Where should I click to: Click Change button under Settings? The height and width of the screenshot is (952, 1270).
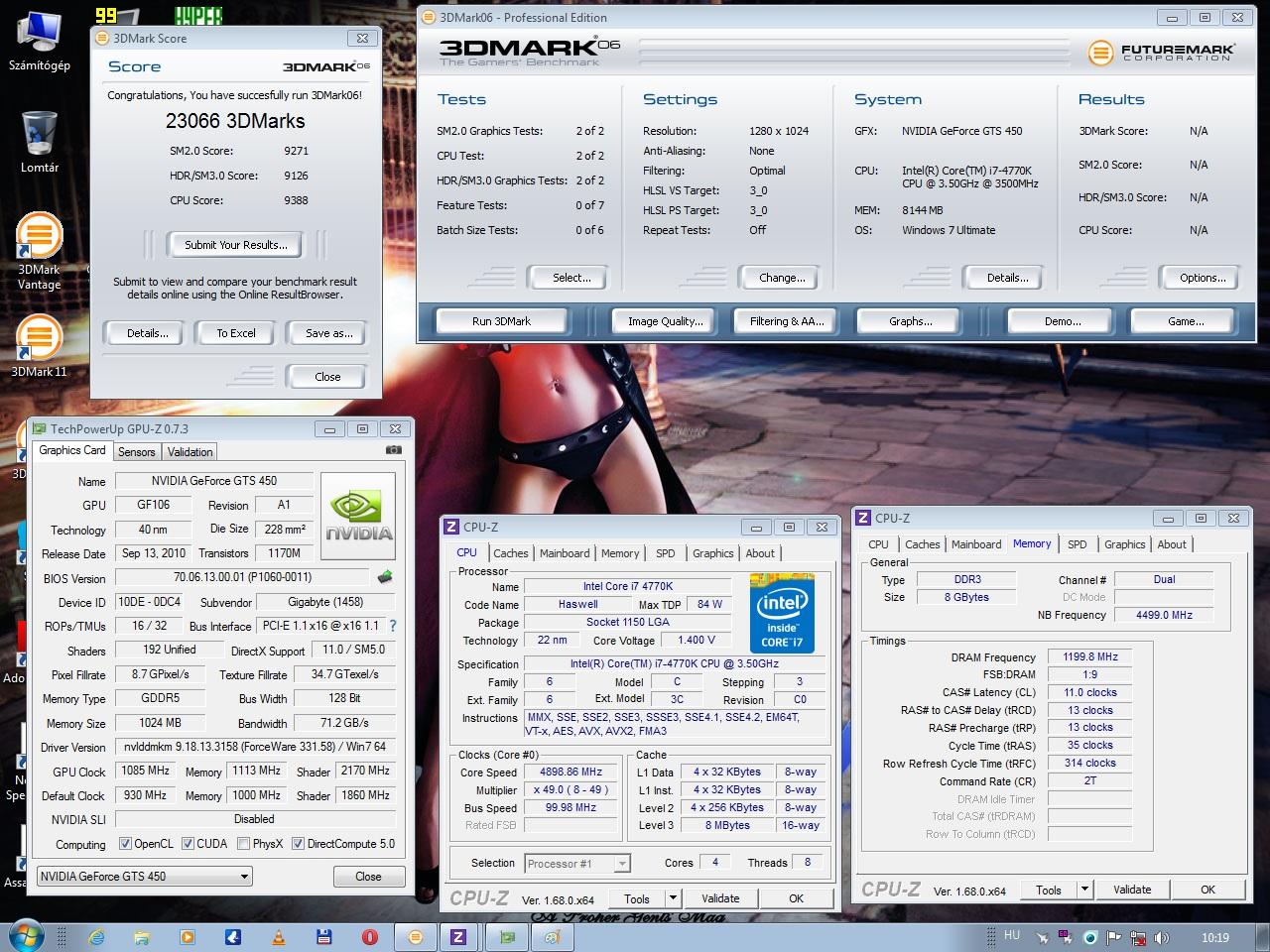click(782, 278)
